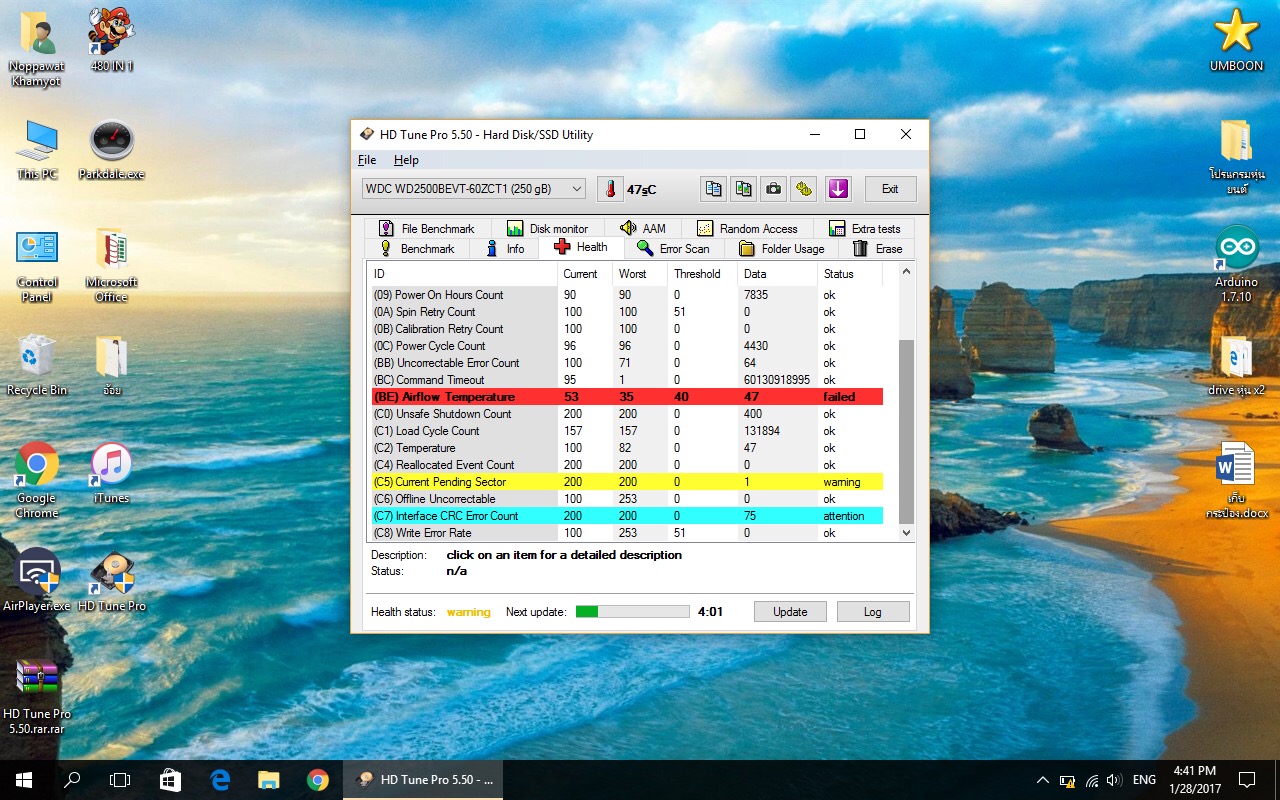Open Microsoft Edge from the taskbar

[x=220, y=780]
